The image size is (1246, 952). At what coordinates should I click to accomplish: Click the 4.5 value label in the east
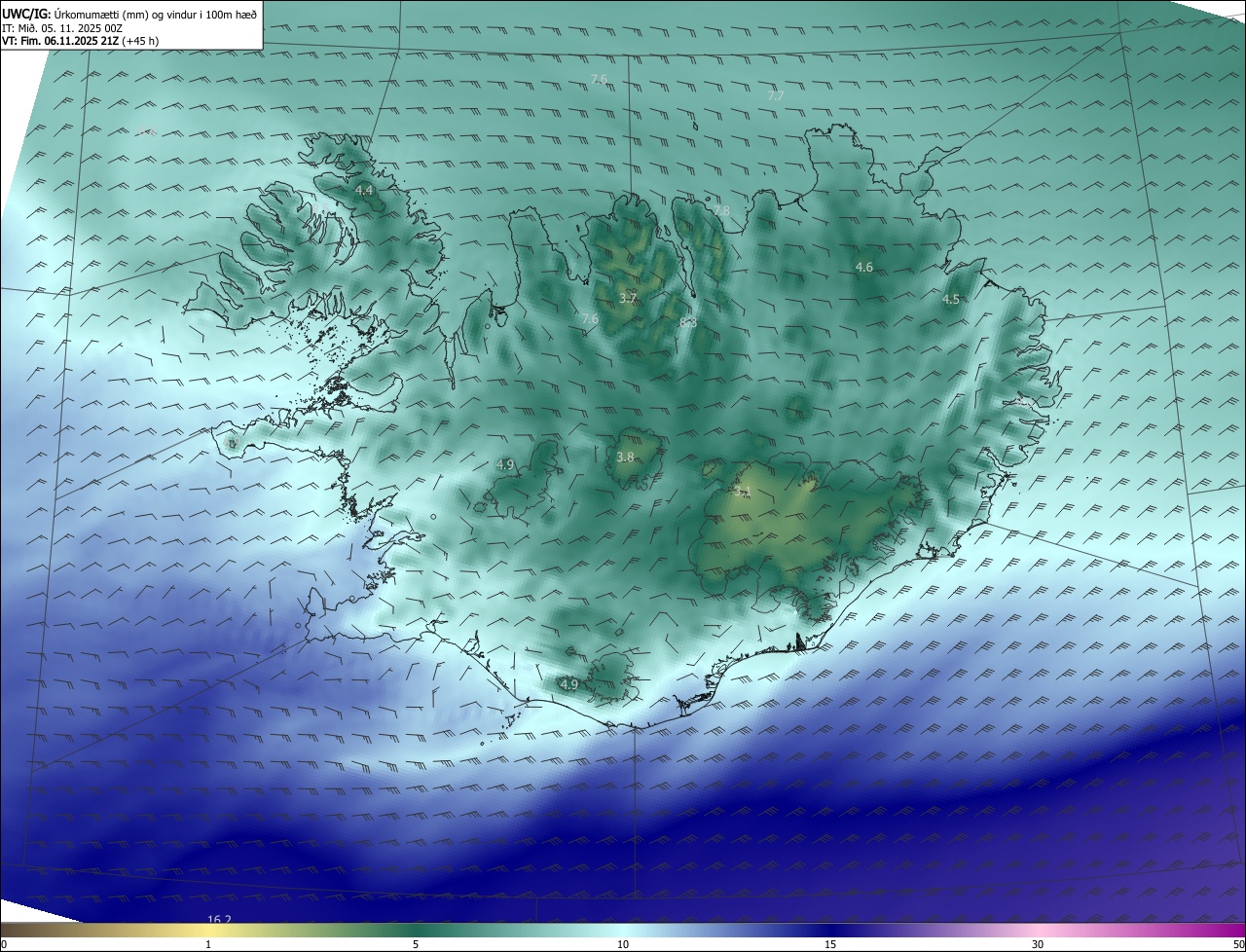951,300
